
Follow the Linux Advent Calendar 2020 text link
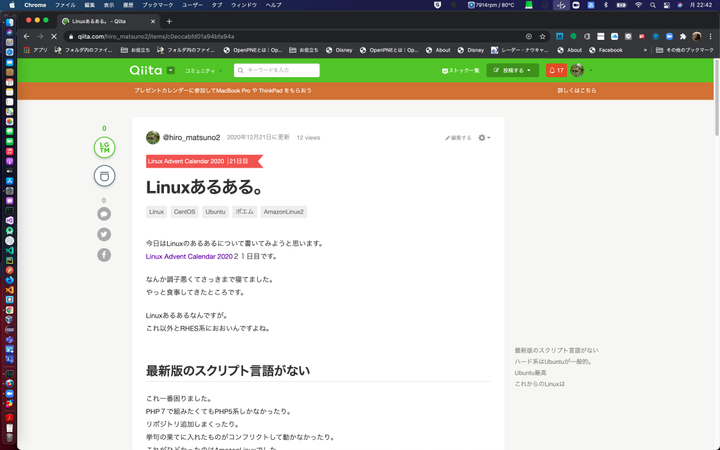(189, 257)
